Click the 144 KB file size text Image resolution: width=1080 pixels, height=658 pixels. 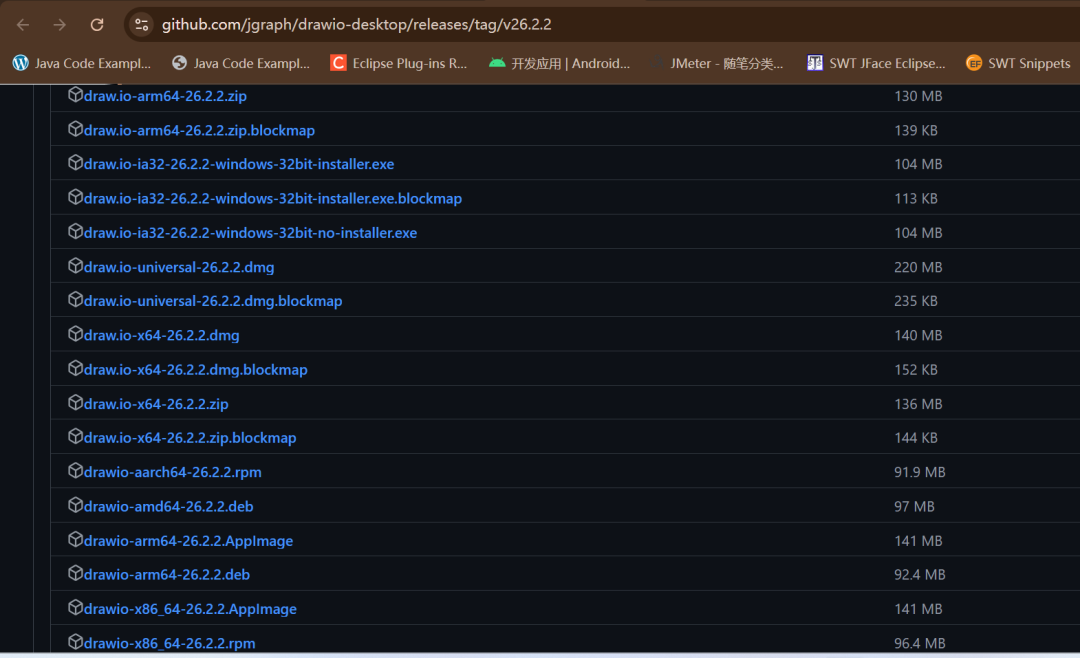(916, 438)
